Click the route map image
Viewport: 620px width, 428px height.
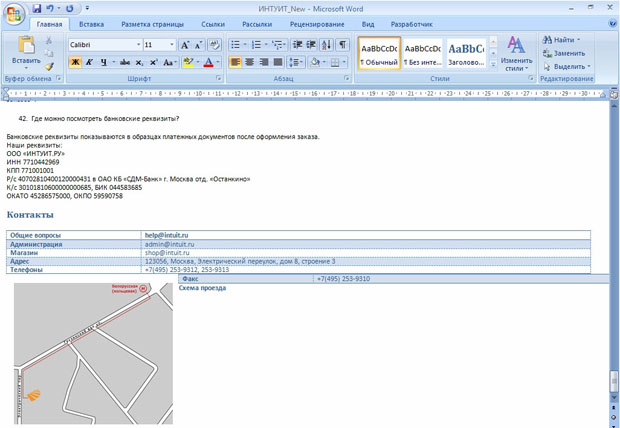[x=93, y=354]
